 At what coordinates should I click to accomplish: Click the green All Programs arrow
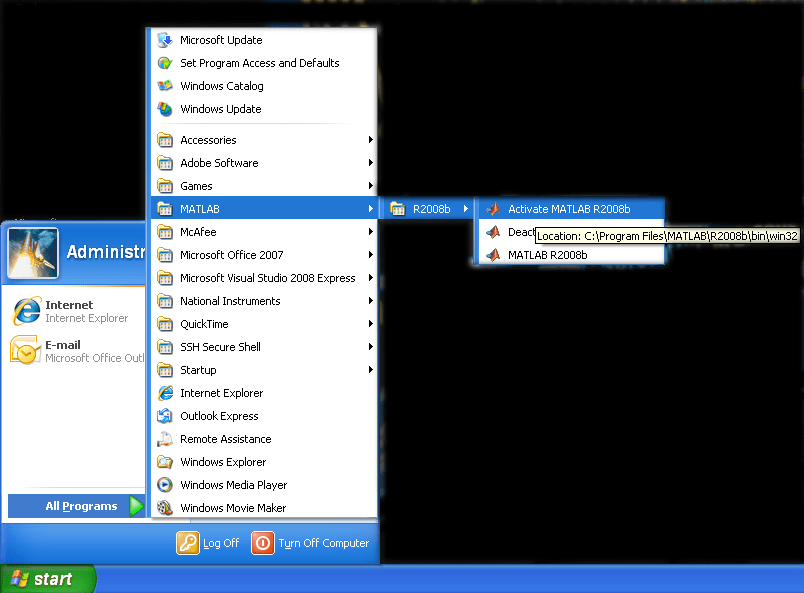(x=136, y=506)
